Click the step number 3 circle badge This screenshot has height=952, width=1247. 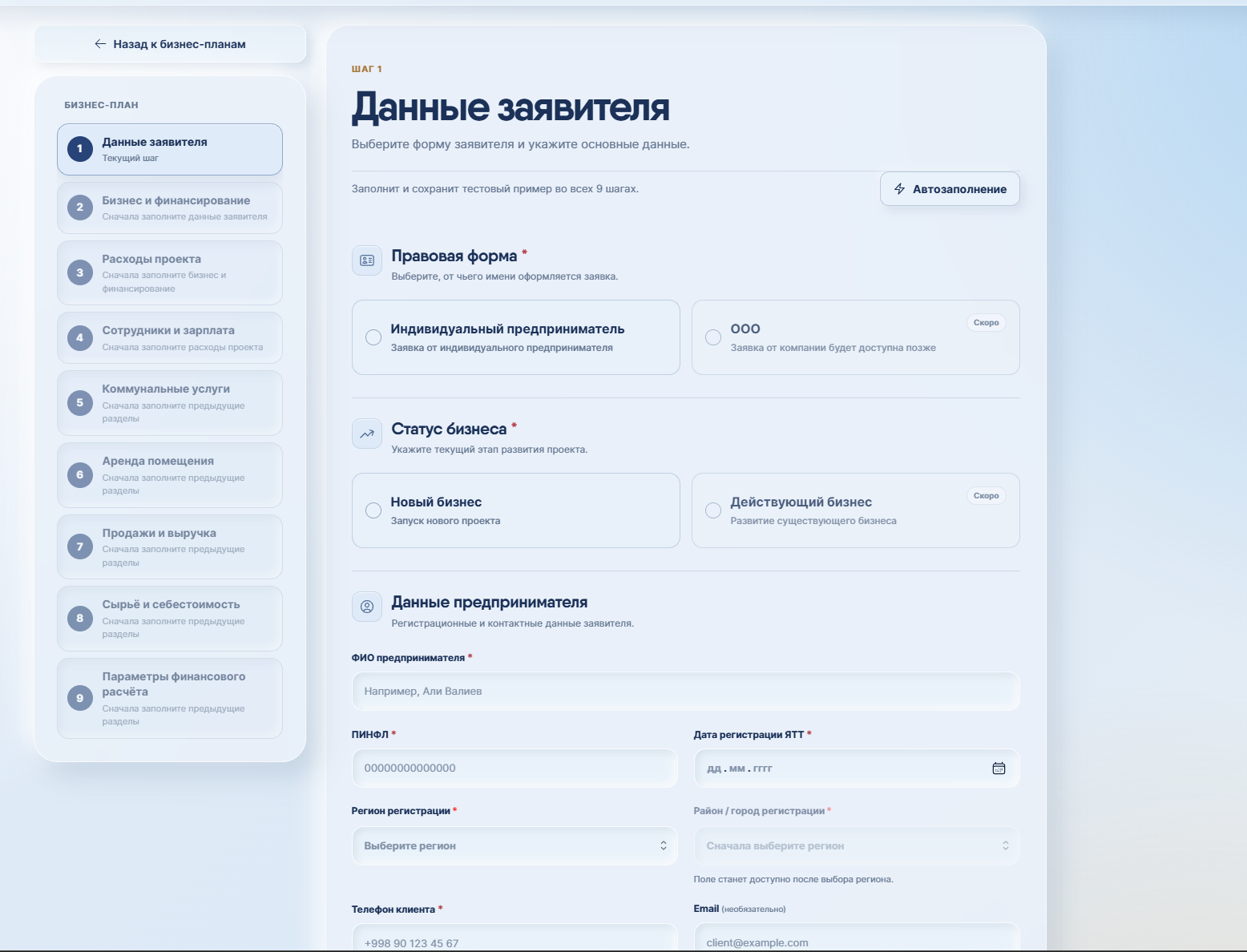point(79,272)
